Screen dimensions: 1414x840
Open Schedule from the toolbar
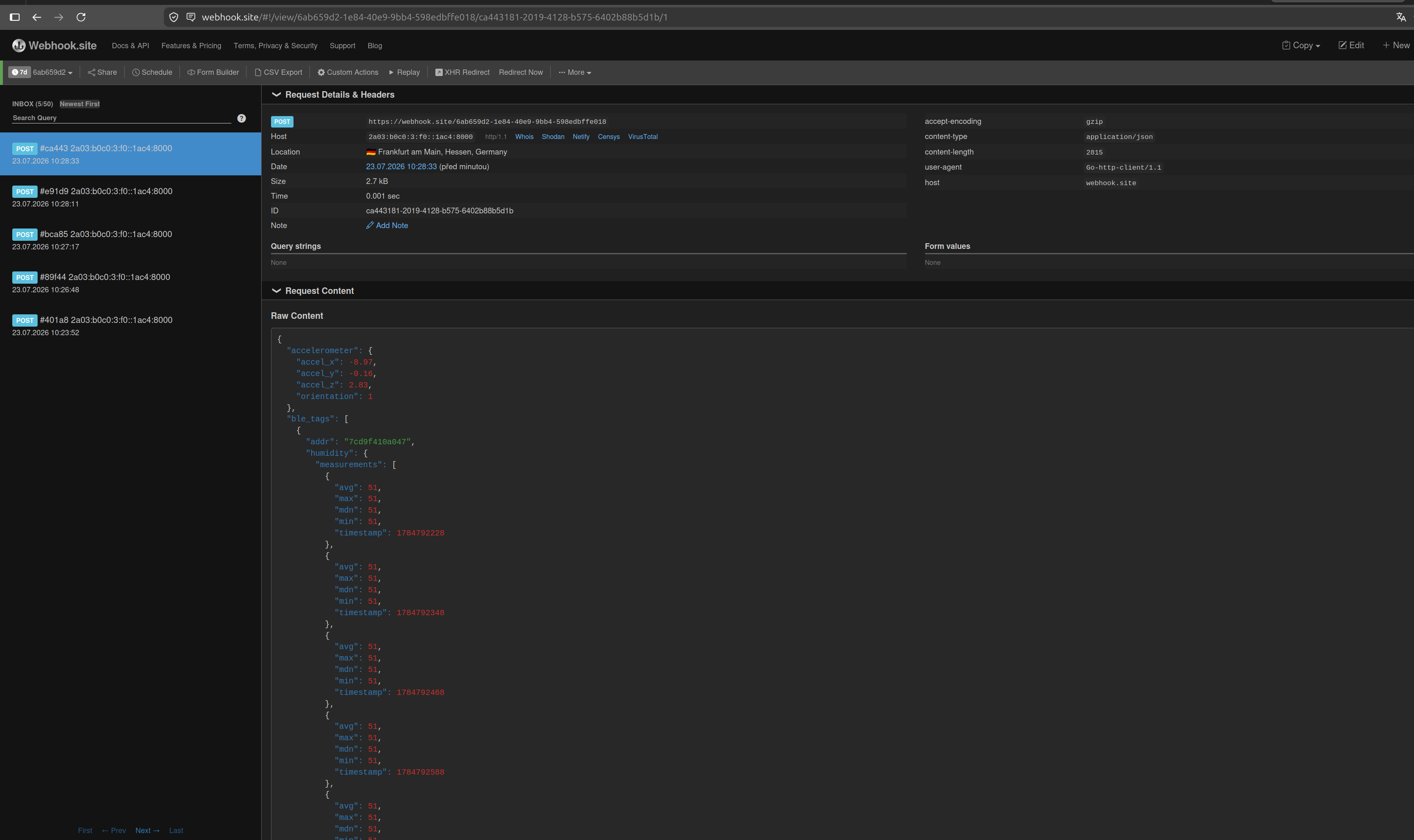point(152,72)
